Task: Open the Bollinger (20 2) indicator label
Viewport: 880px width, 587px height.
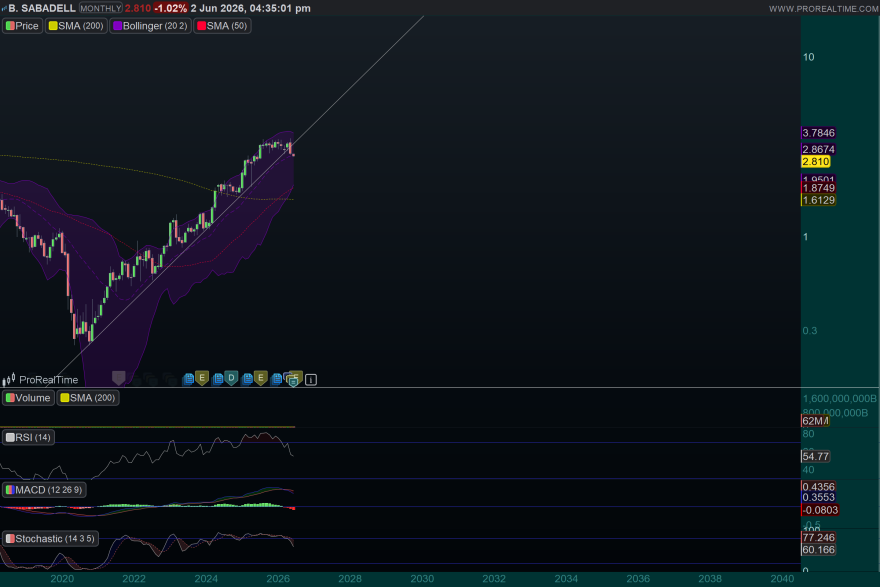Action: click(x=150, y=26)
